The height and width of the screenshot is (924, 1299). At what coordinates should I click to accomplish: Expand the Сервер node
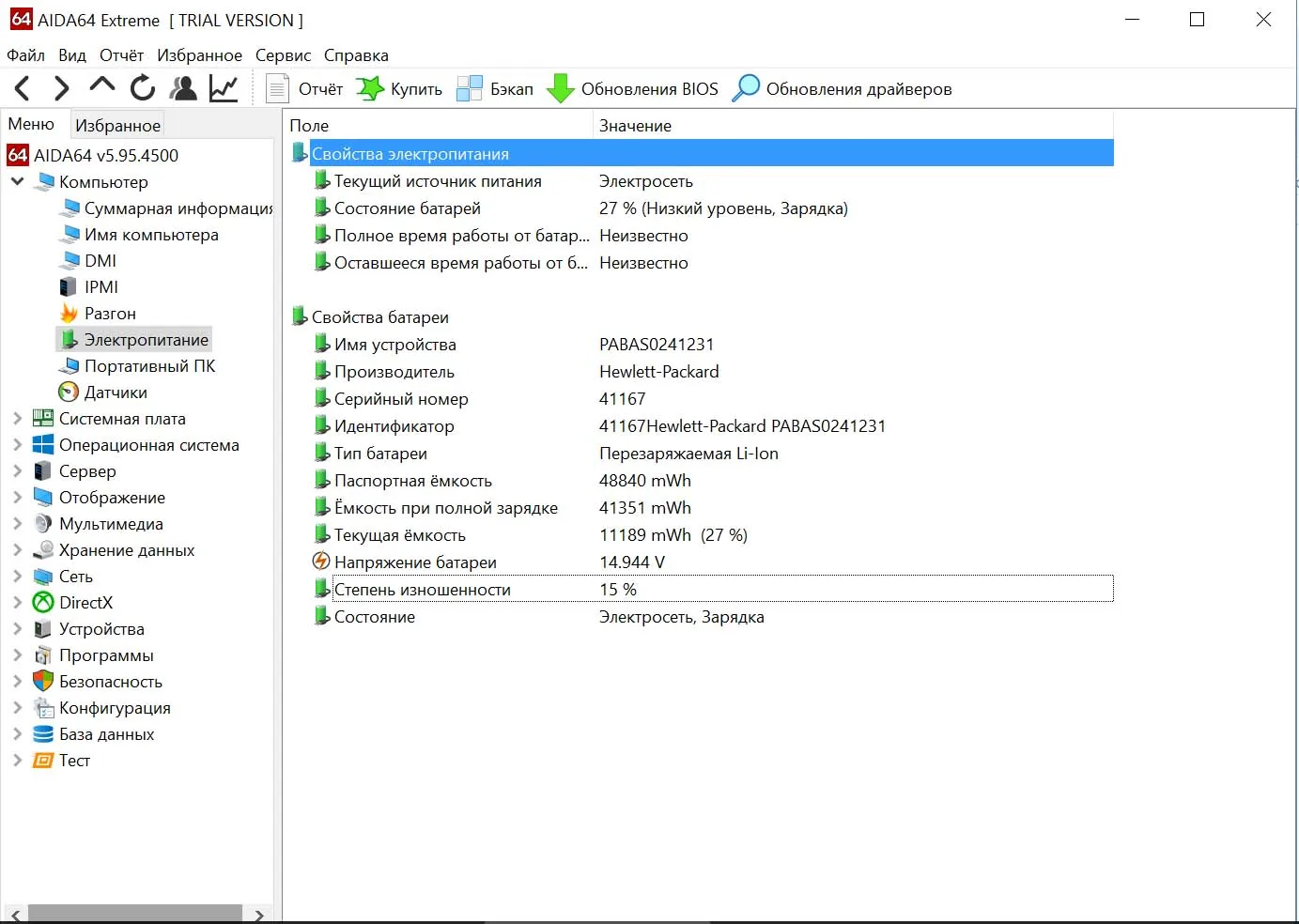pyautogui.click(x=17, y=471)
